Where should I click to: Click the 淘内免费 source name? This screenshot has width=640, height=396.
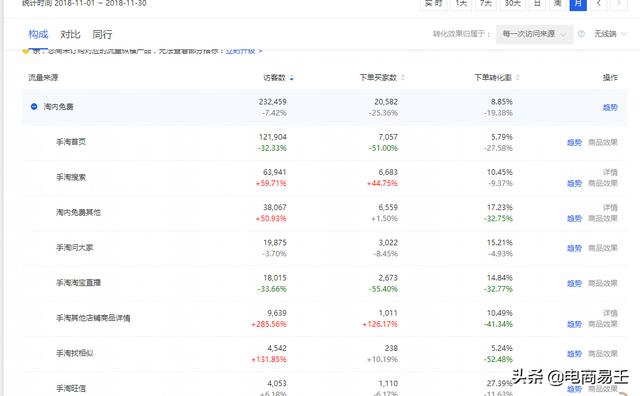tap(58, 107)
